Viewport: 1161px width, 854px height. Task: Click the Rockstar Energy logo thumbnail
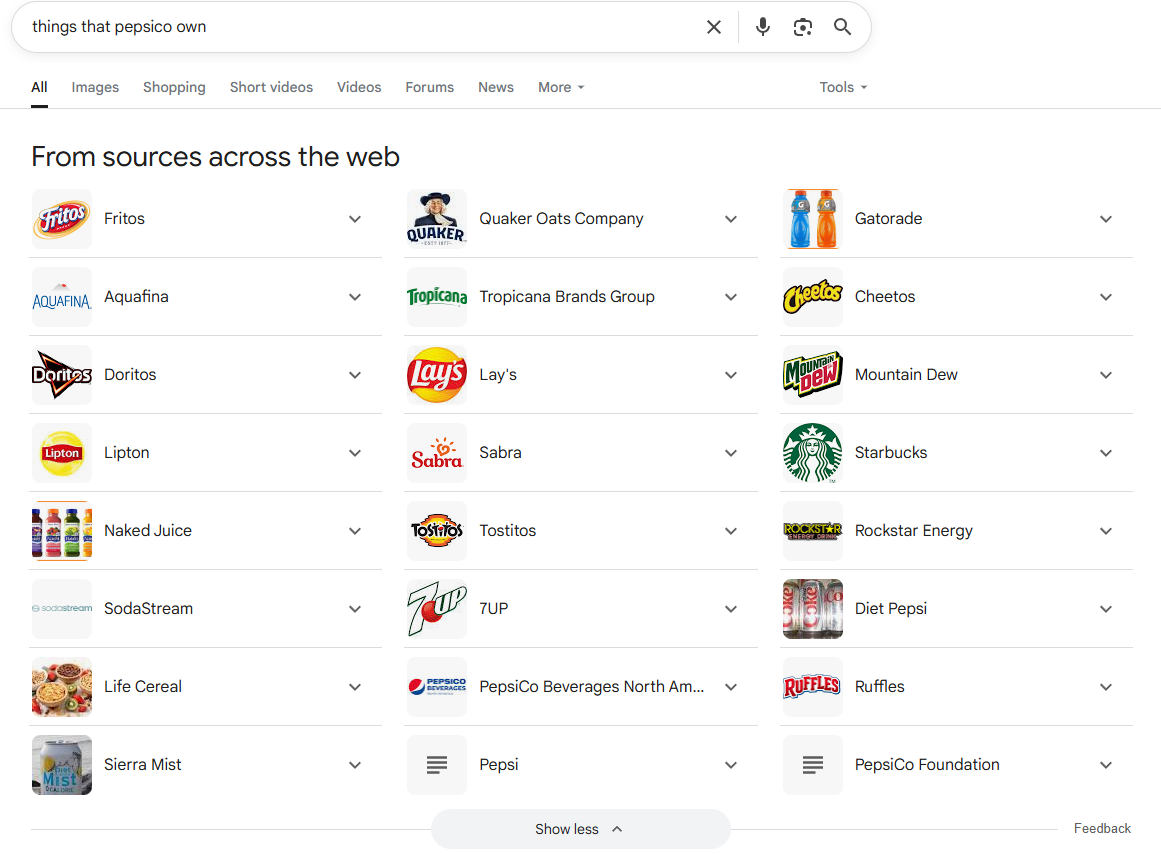(813, 531)
